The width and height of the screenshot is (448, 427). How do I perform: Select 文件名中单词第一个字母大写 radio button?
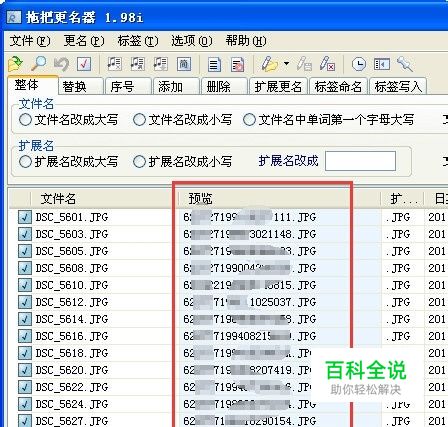249,120
